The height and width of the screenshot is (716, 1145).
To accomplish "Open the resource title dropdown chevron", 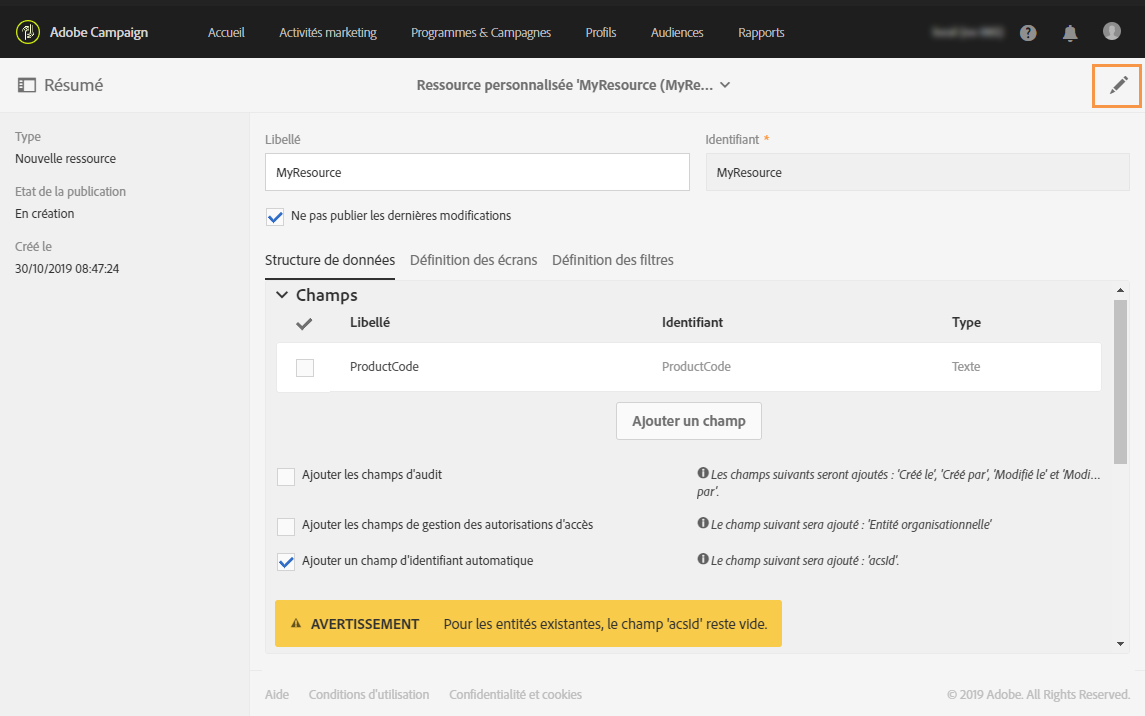I will 725,86.
